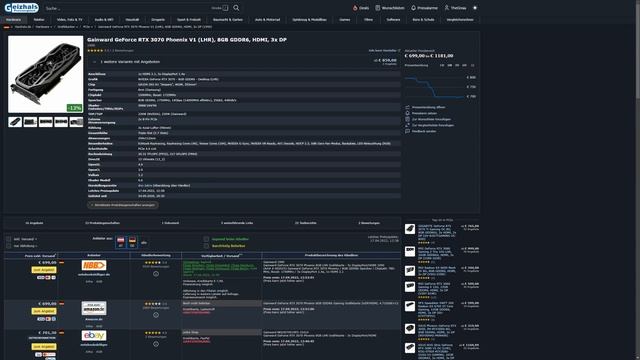The image size is (640, 360).
Task: Open the Geizhals homepage logo
Action: (22, 7)
